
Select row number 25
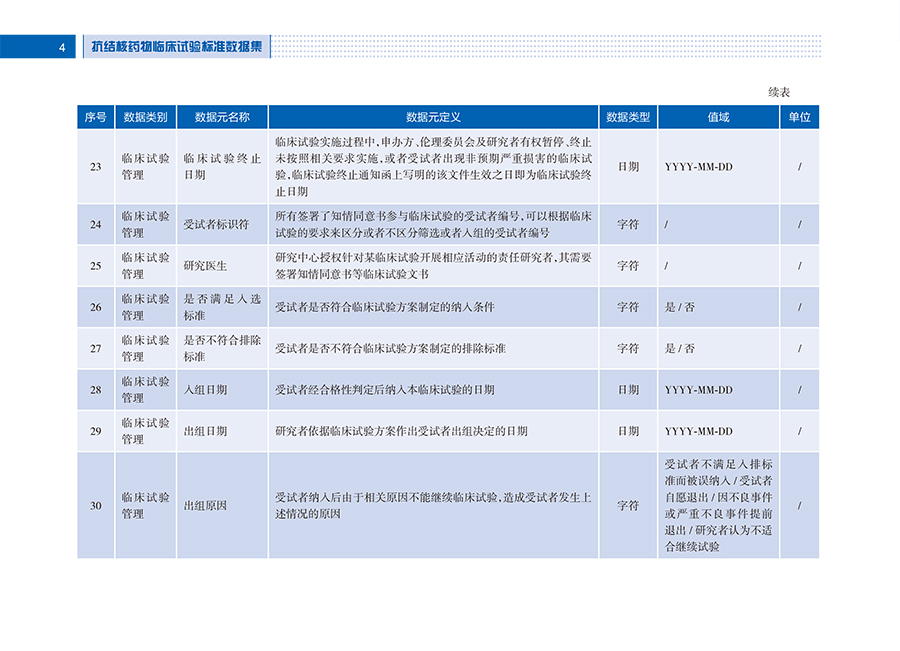tap(96, 266)
